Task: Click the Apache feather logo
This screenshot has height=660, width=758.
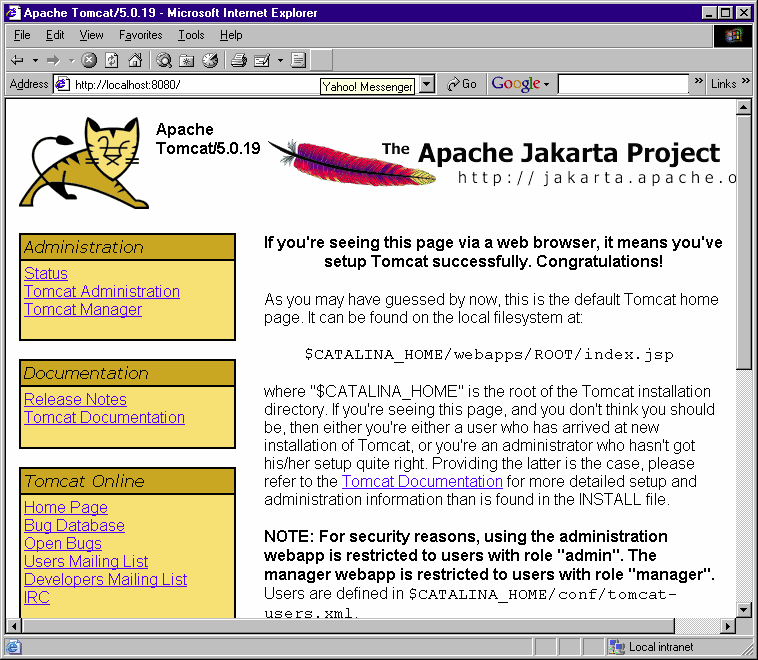Action: [x=352, y=163]
